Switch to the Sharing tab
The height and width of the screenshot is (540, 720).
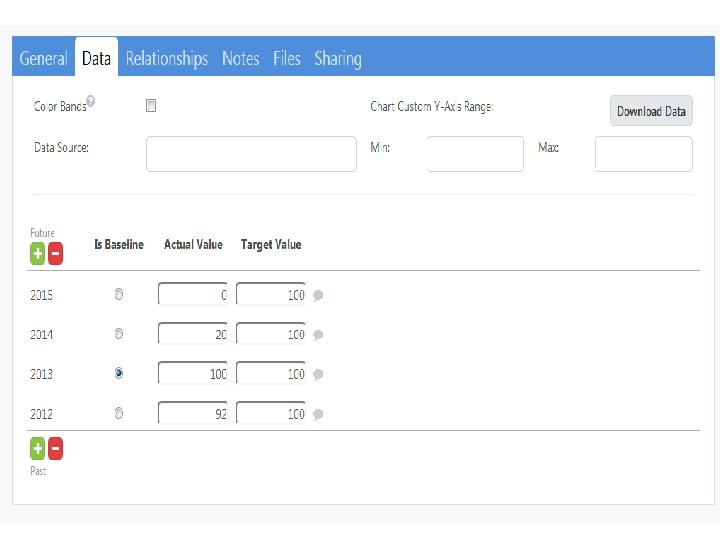[x=338, y=59]
